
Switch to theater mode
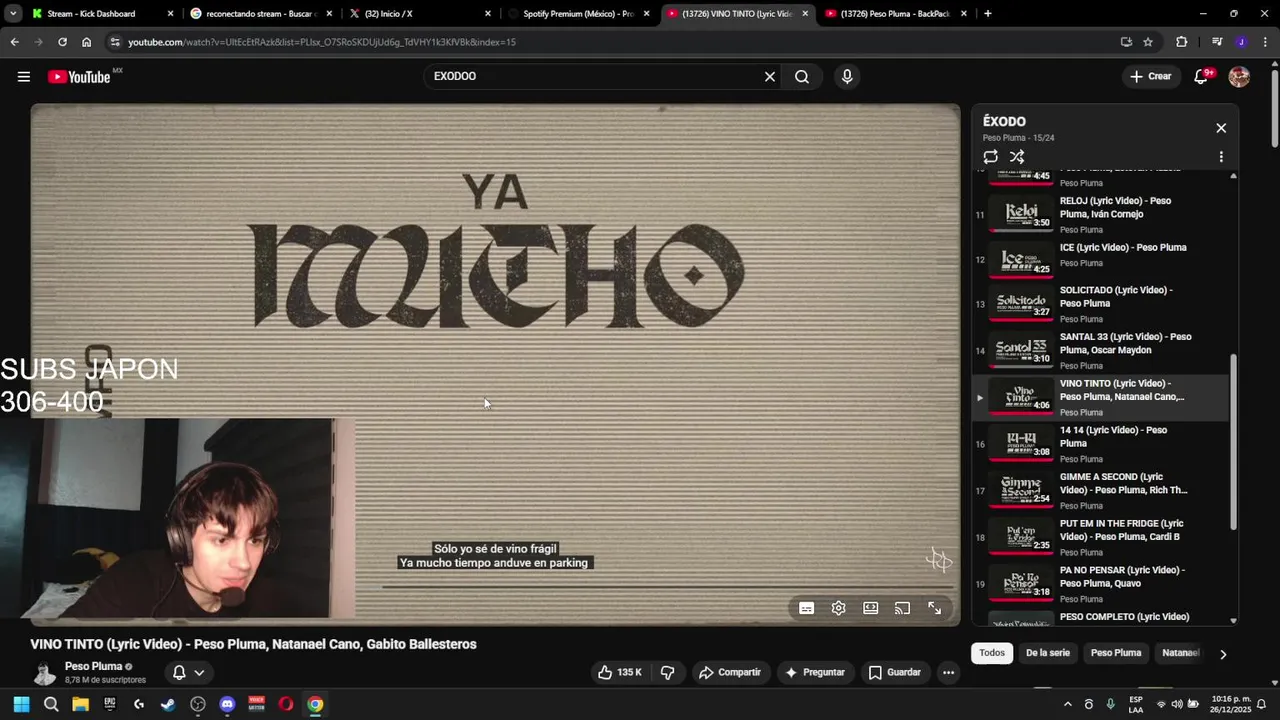[x=871, y=608]
